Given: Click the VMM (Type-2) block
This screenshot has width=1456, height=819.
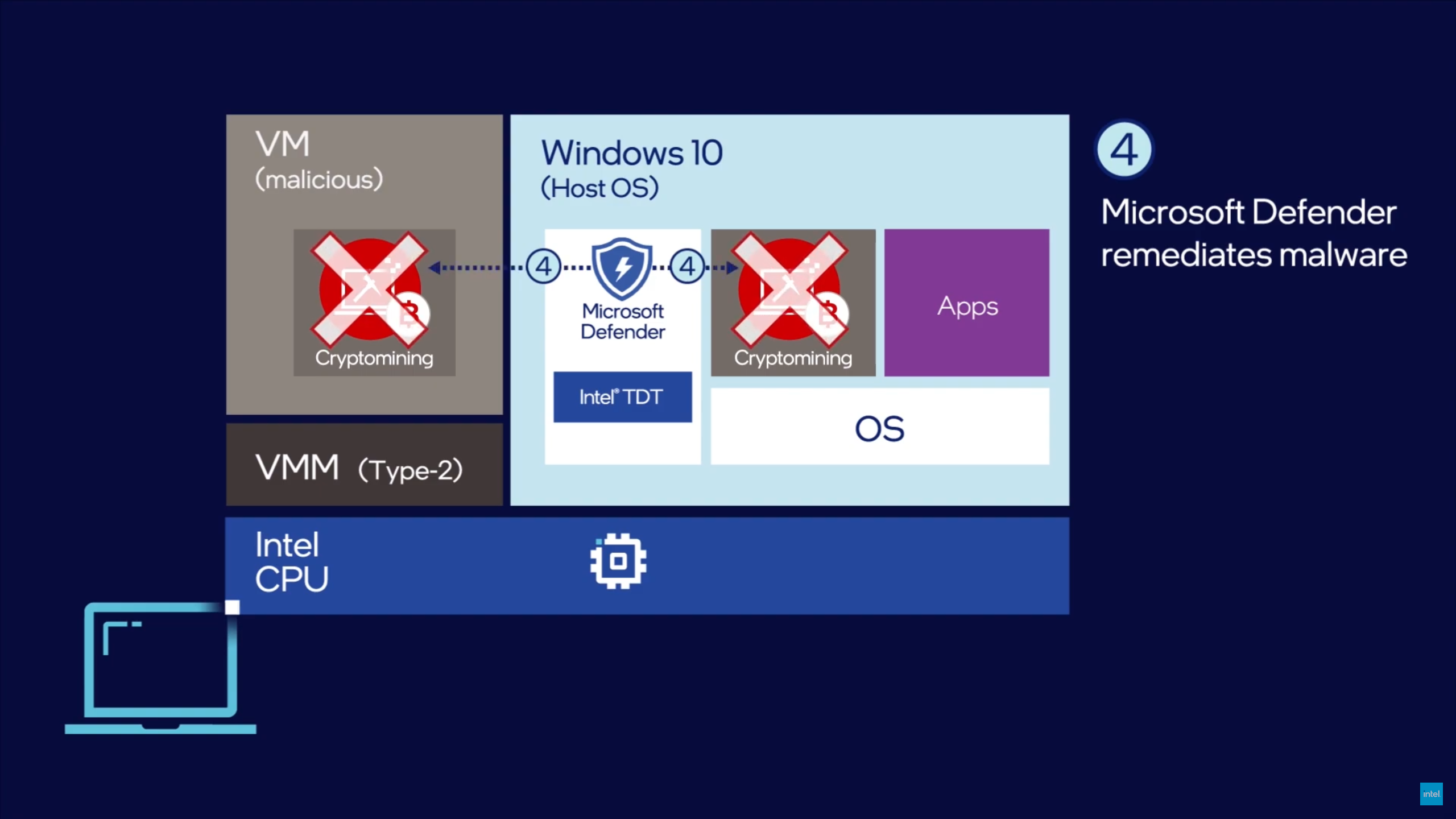Looking at the screenshot, I should 364,465.
